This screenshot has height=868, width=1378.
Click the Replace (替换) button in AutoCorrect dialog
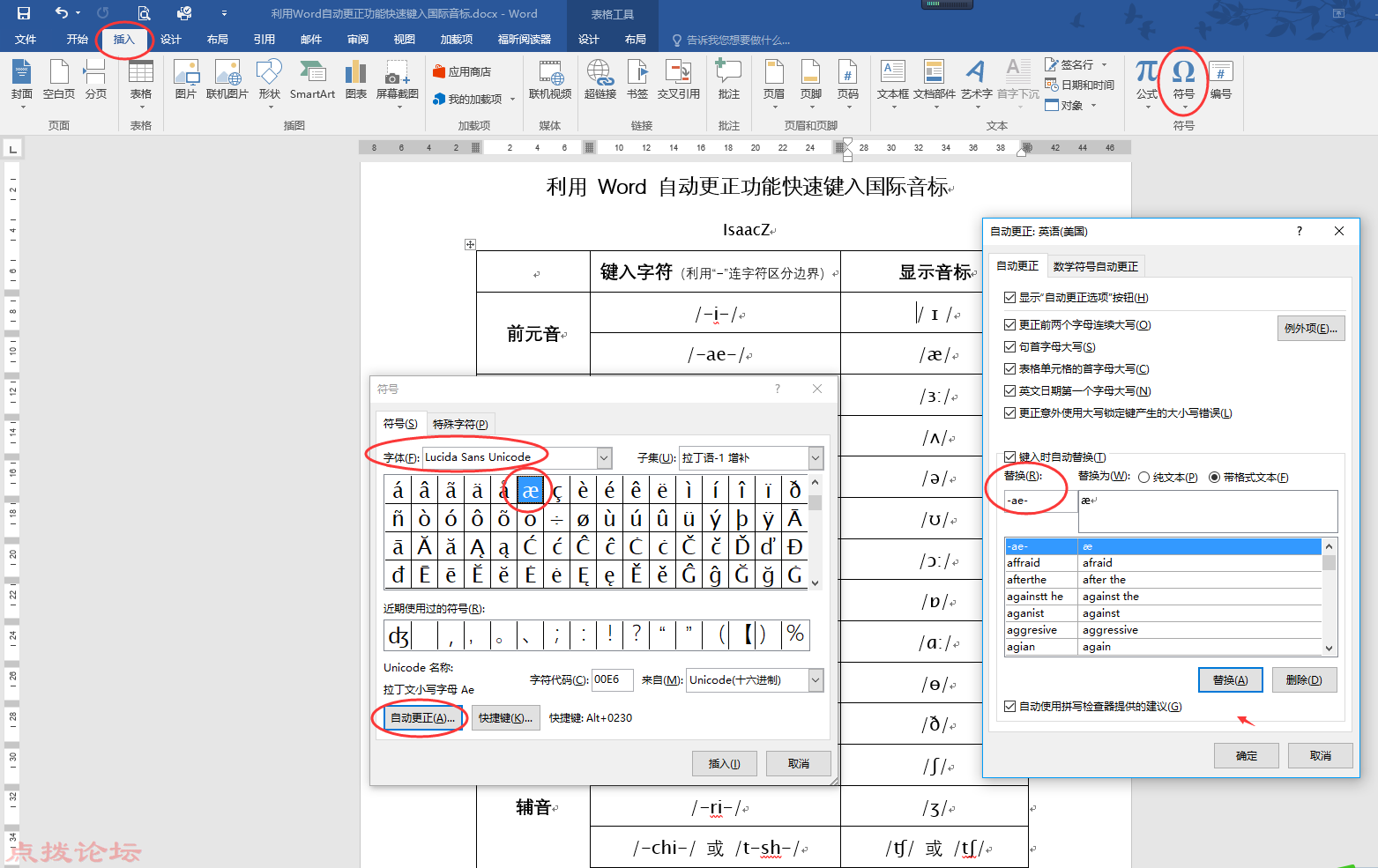1230,680
